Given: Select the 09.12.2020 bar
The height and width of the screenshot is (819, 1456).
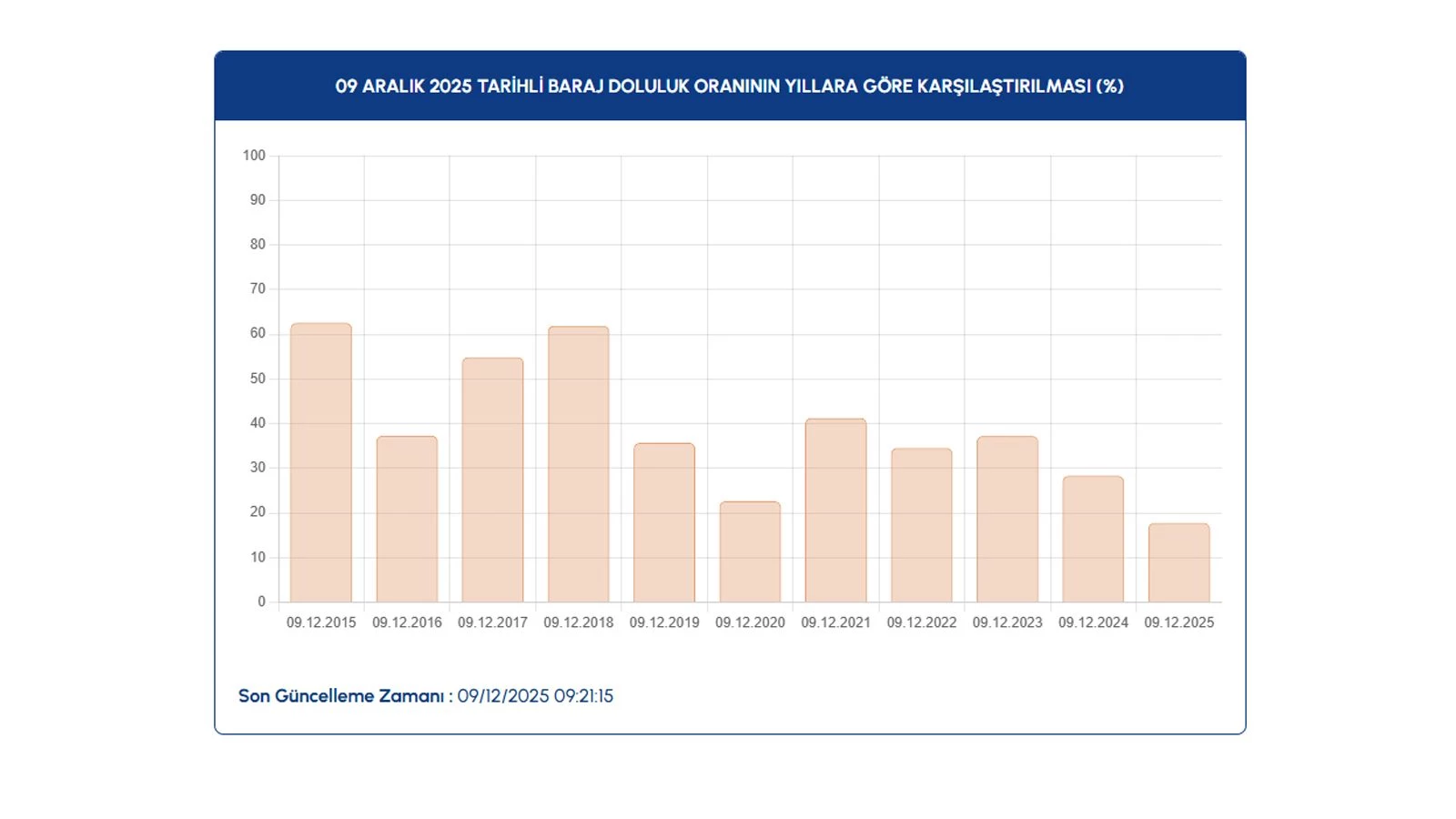Looking at the screenshot, I should pos(750,551).
